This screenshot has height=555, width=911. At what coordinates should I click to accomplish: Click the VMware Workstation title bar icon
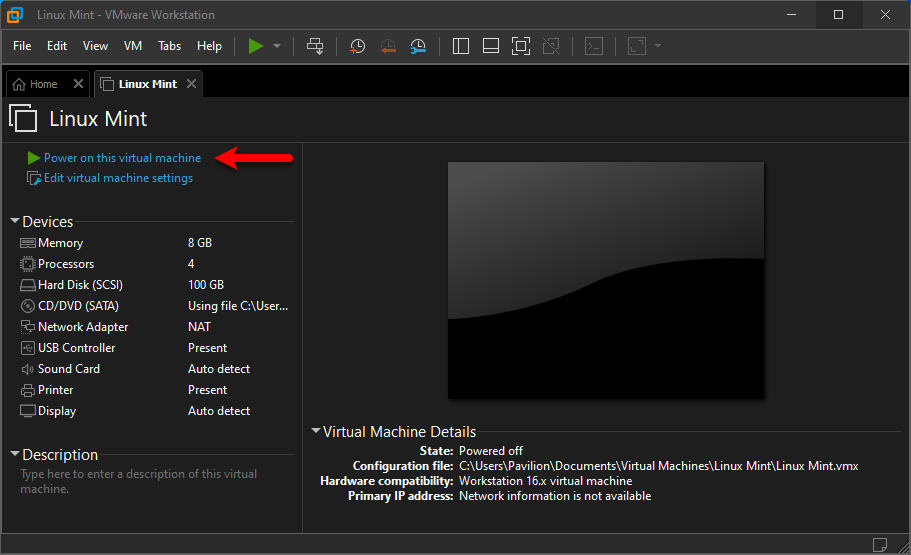pyautogui.click(x=15, y=15)
